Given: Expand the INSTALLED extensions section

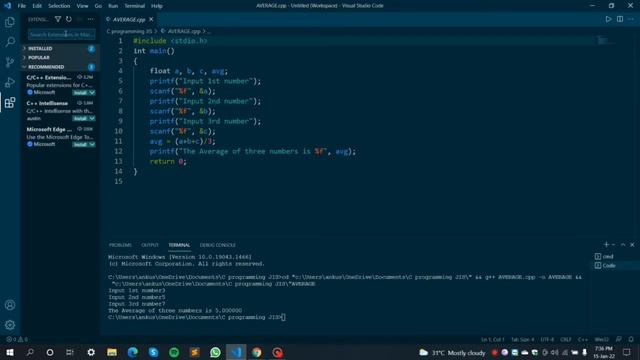Looking at the screenshot, I should pos(59,49).
